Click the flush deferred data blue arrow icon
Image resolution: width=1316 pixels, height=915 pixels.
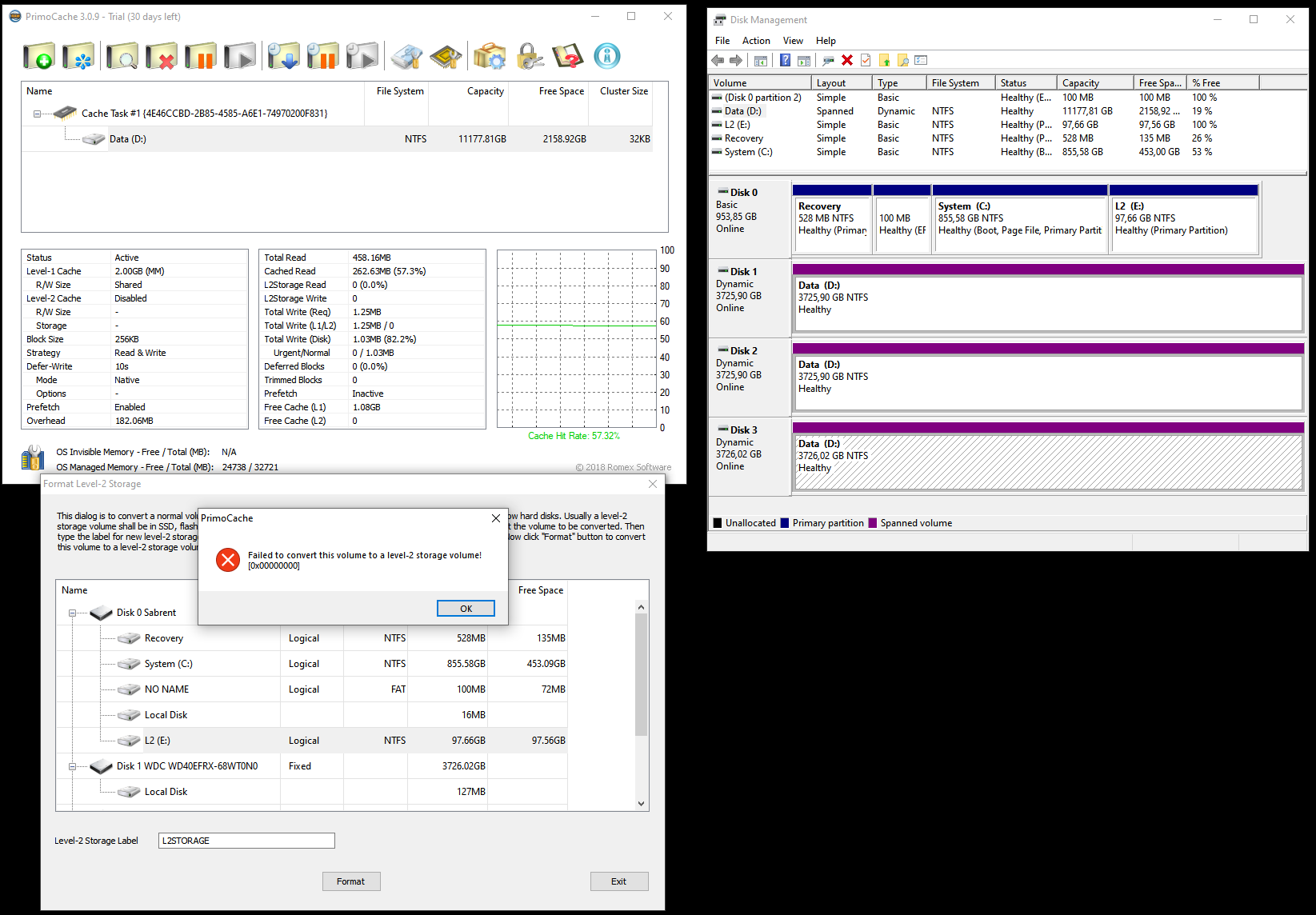click(283, 56)
